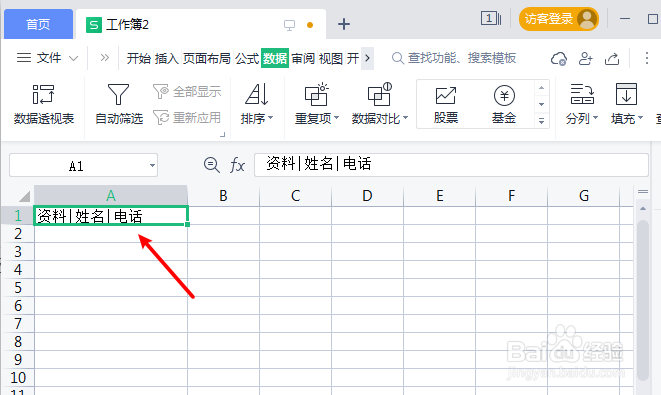
Task: Click the fx insert function icon
Action: click(237, 165)
